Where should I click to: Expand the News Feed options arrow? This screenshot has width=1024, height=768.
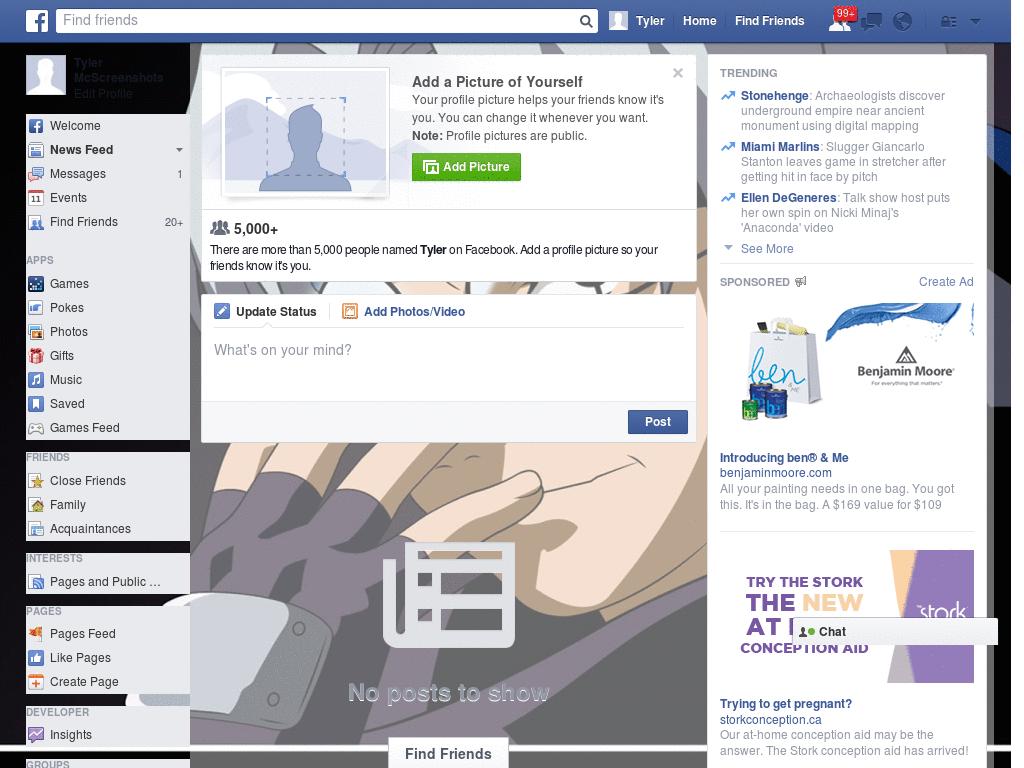[x=179, y=150]
